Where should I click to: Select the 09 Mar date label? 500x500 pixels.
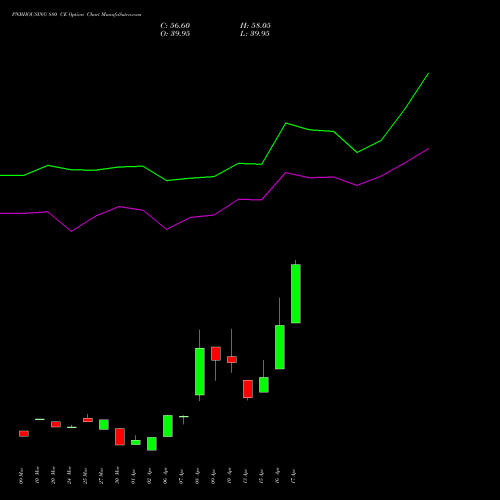click(x=21, y=476)
